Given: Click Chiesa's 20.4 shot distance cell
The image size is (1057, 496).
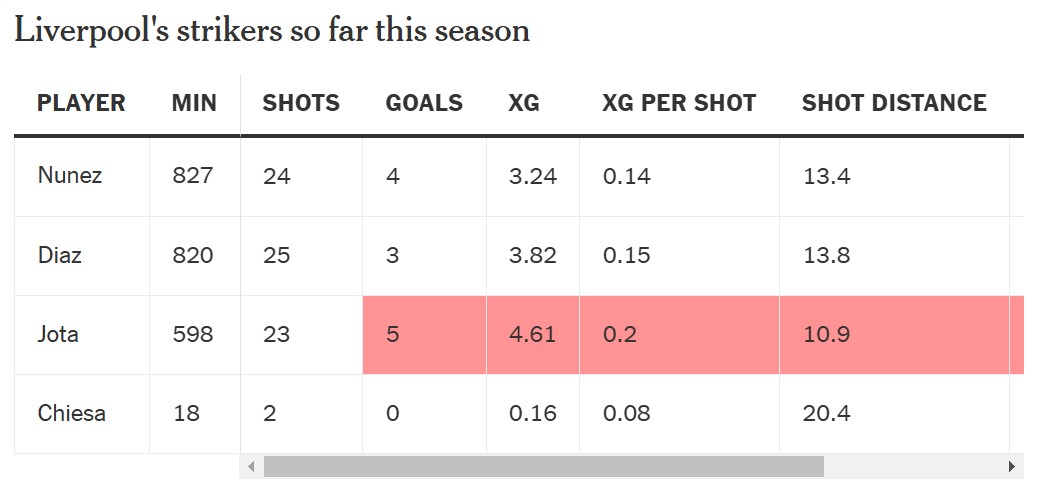Looking at the screenshot, I should (893, 413).
